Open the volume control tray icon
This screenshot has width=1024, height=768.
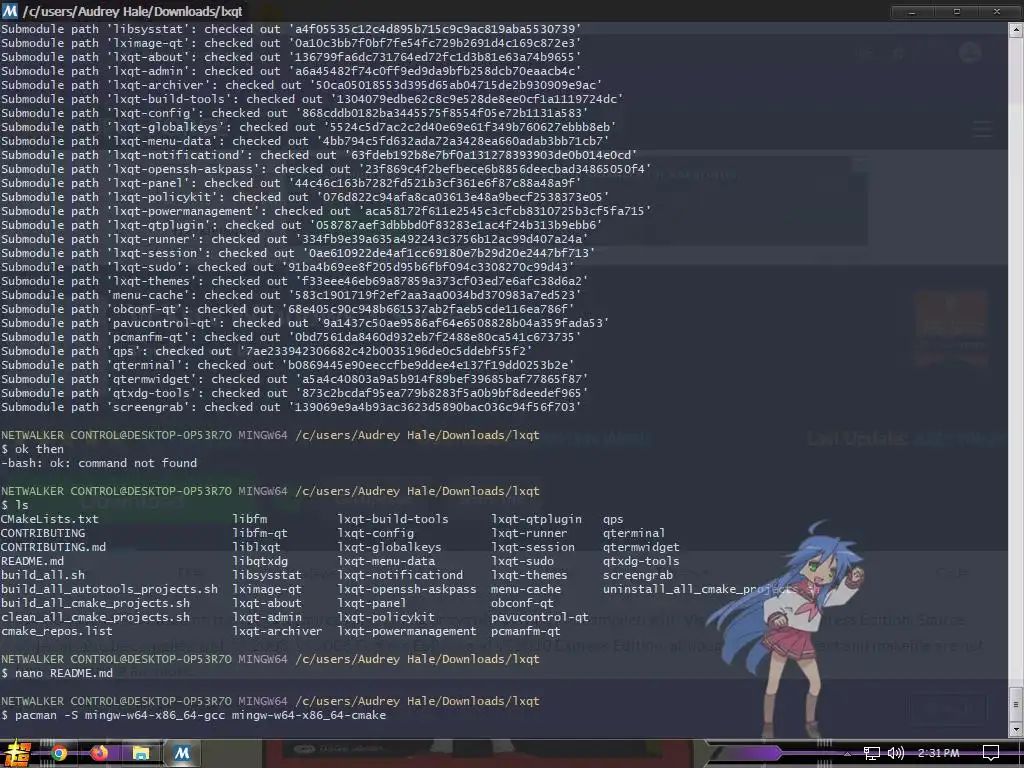click(896, 754)
